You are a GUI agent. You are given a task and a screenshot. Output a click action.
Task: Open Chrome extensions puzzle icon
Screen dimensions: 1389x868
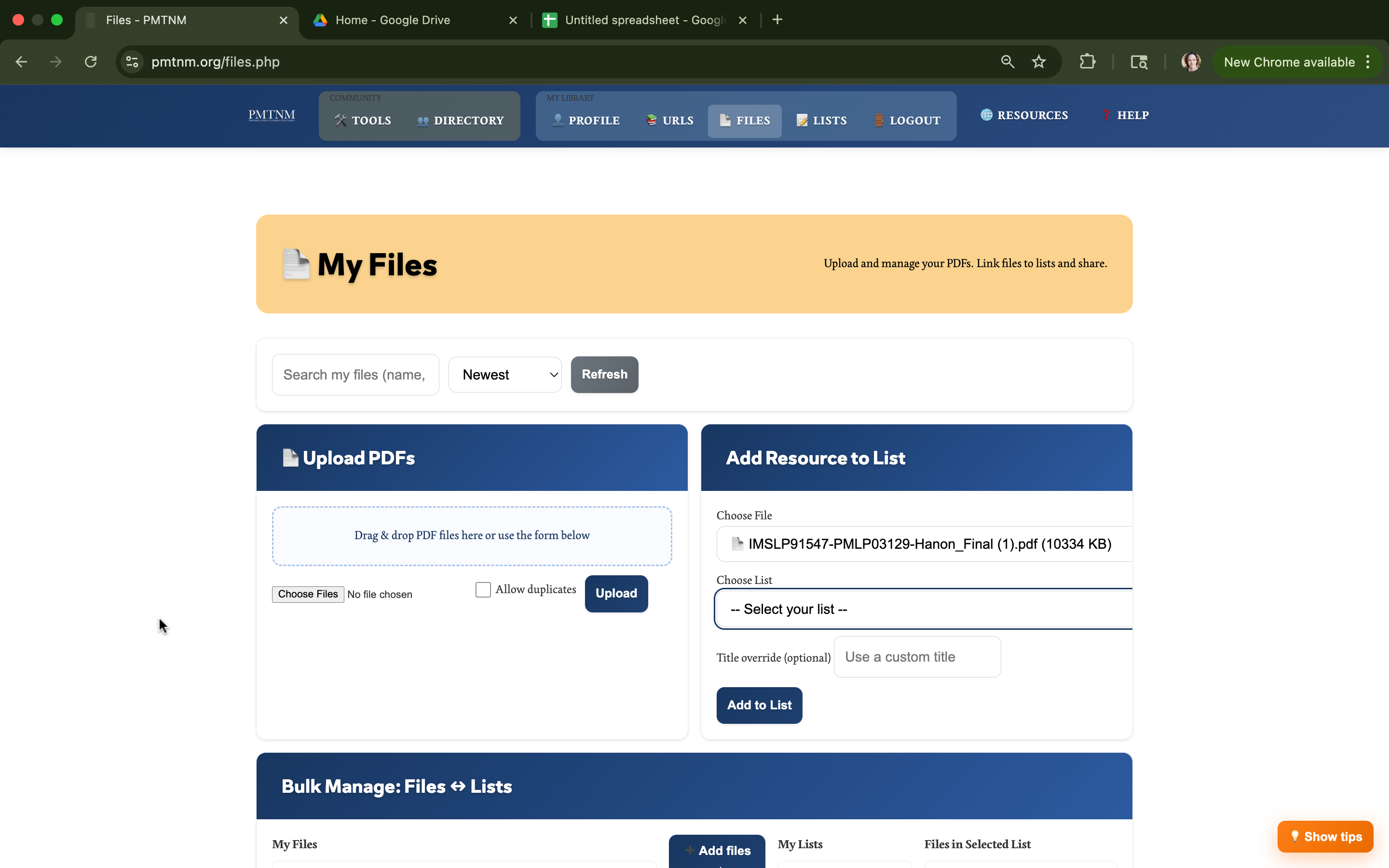1087,62
